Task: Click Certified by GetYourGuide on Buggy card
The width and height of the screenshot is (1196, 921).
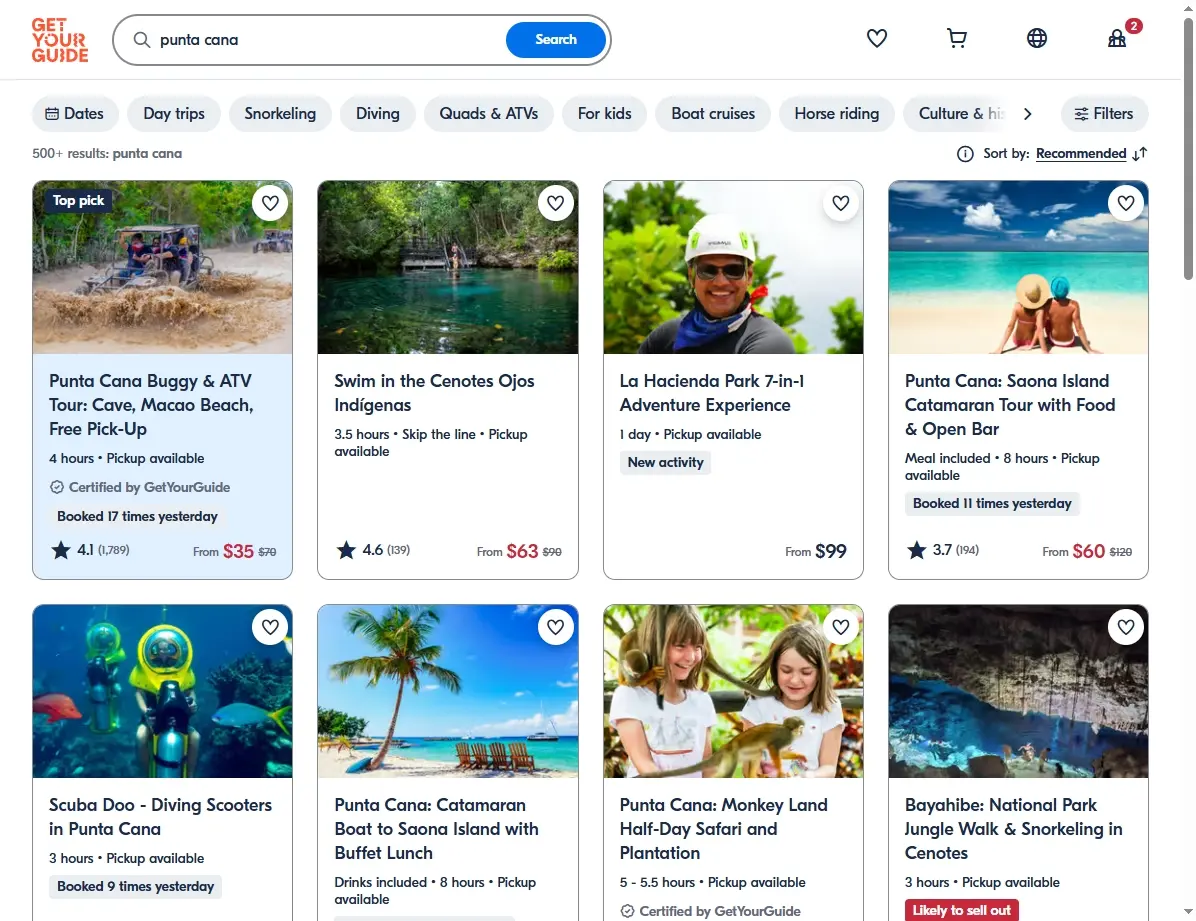Action: click(140, 488)
